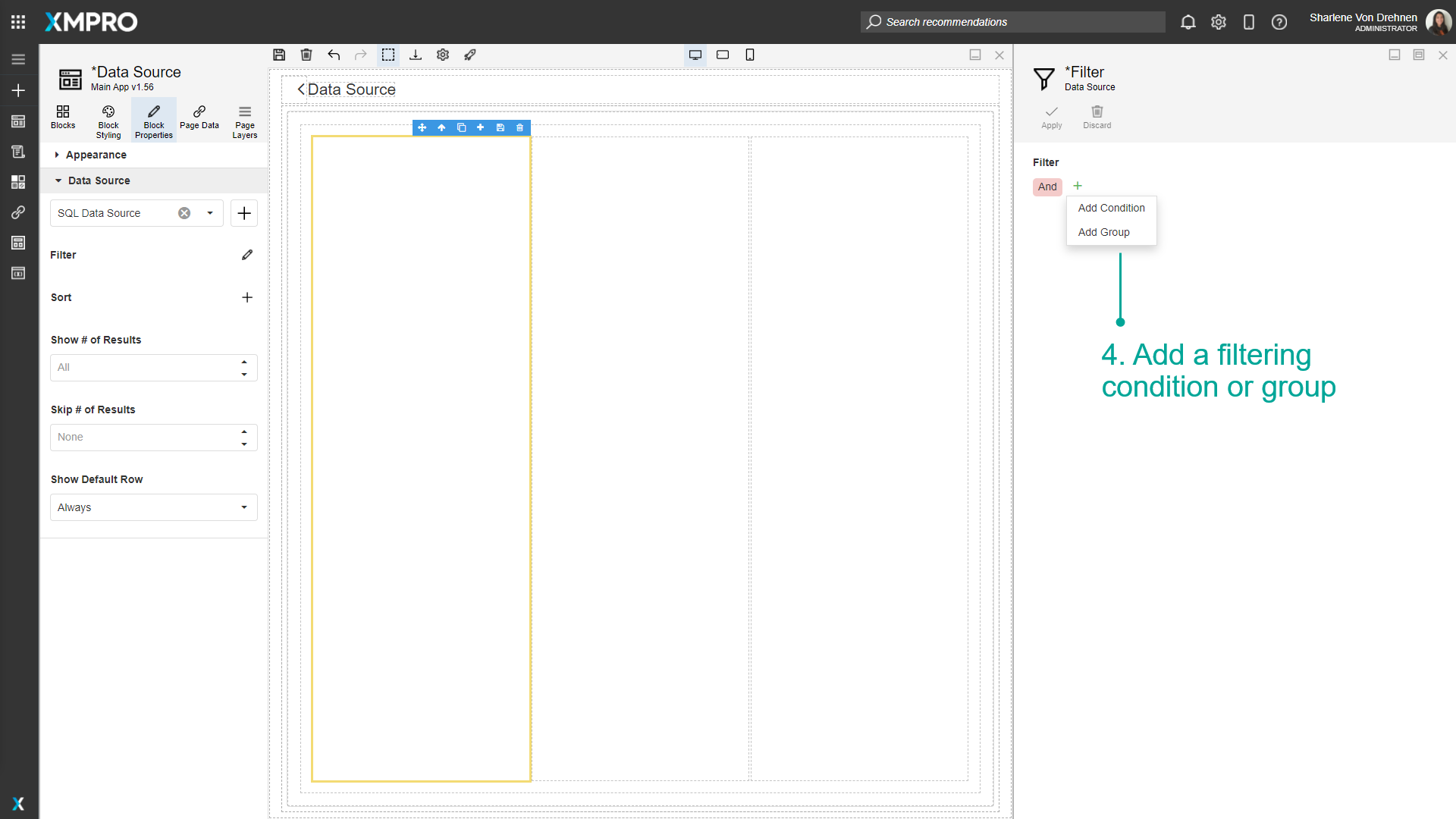Screen dimensions: 1456x819
Task: Open notifications from the bell icon
Action: pyautogui.click(x=1188, y=22)
